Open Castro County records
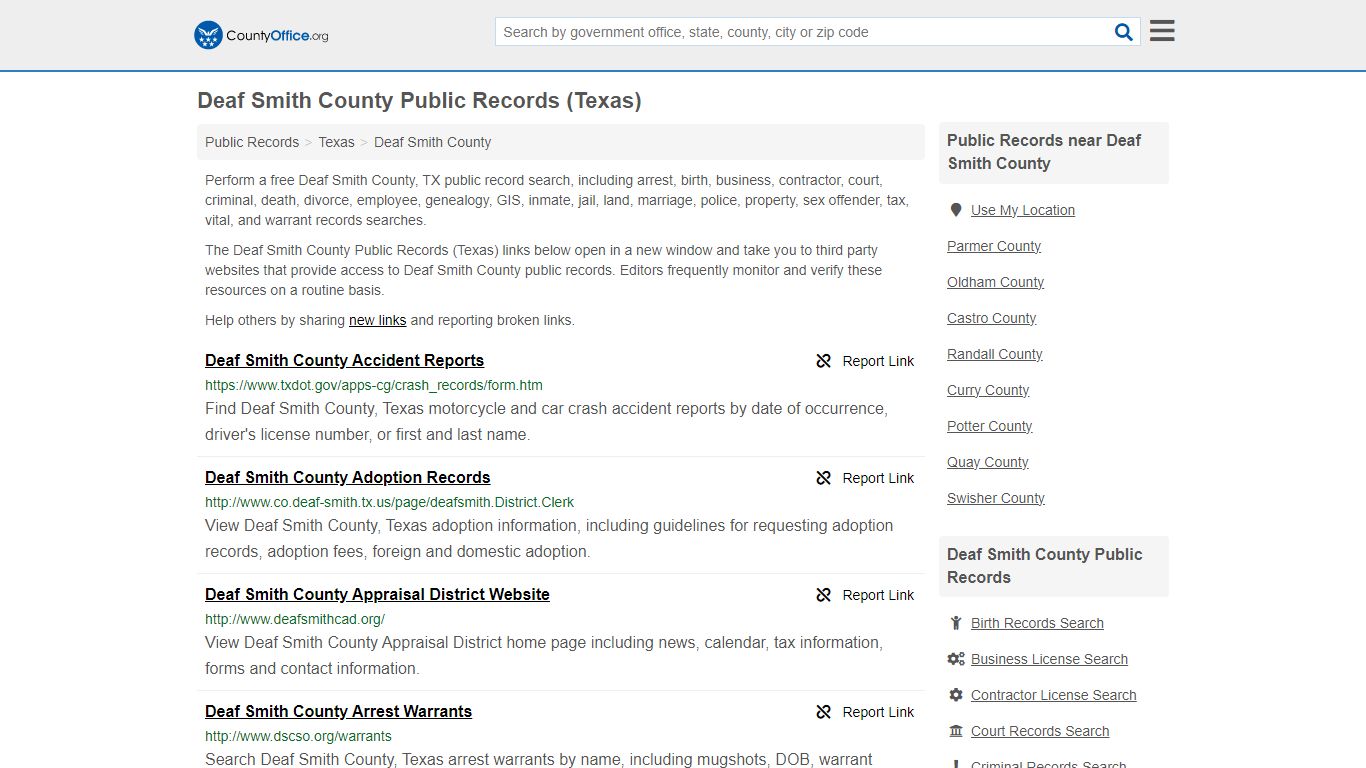This screenshot has height=768, width=1366. coord(991,318)
